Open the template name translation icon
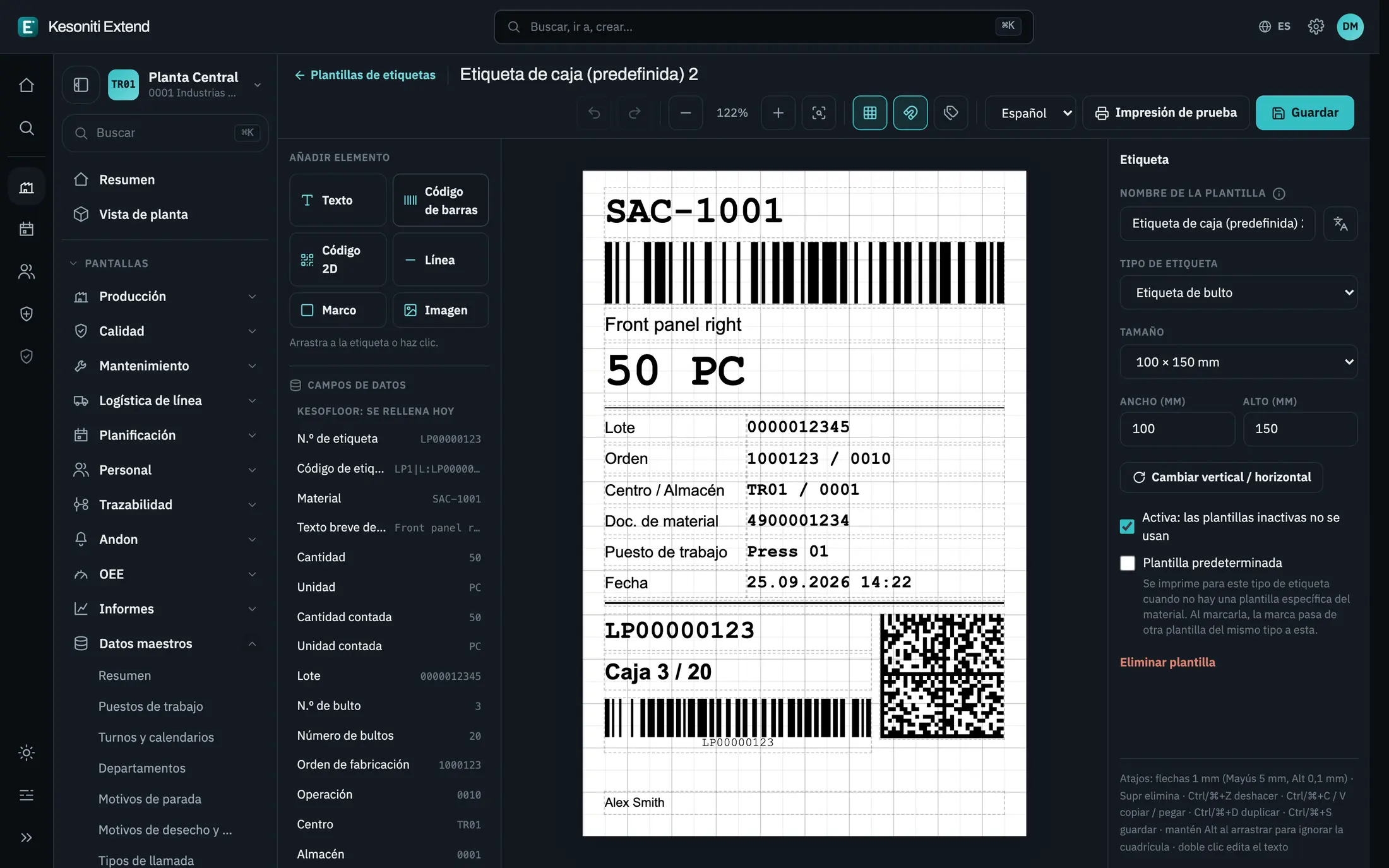The height and width of the screenshot is (868, 1389). (1340, 223)
